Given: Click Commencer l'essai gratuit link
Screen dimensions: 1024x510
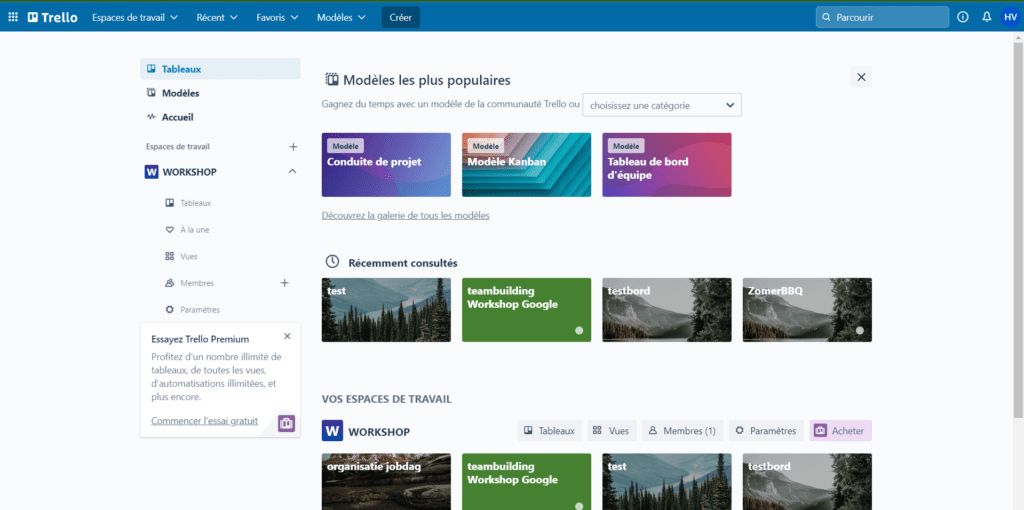Looking at the screenshot, I should [204, 421].
